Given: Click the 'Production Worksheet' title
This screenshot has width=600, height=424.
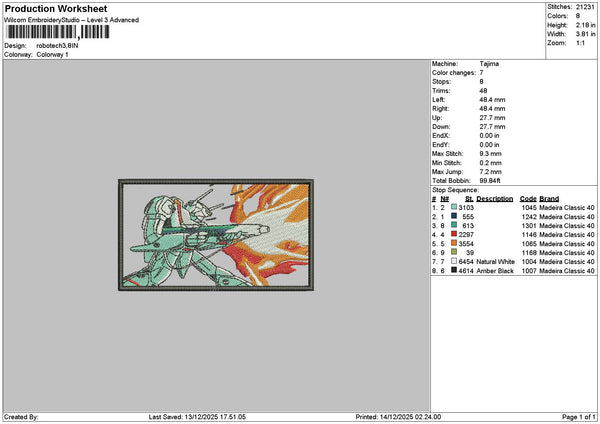Looking at the screenshot, I should pyautogui.click(x=56, y=9).
